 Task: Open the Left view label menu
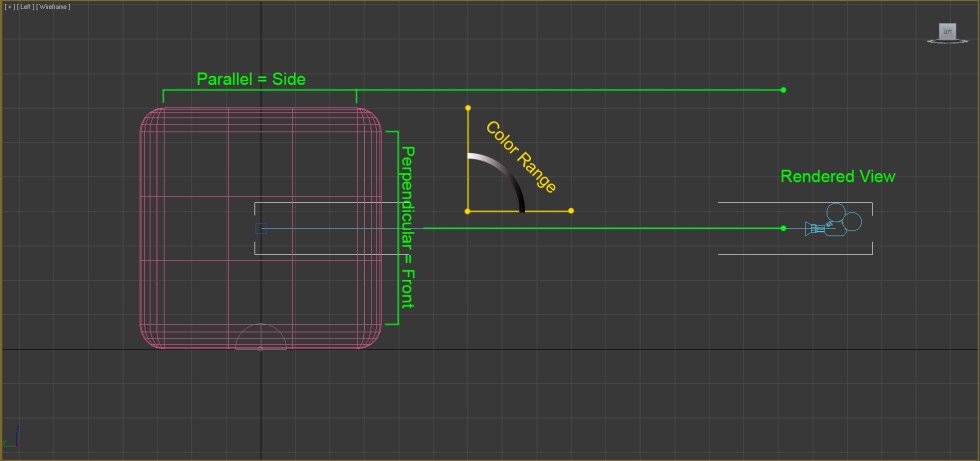click(24, 6)
